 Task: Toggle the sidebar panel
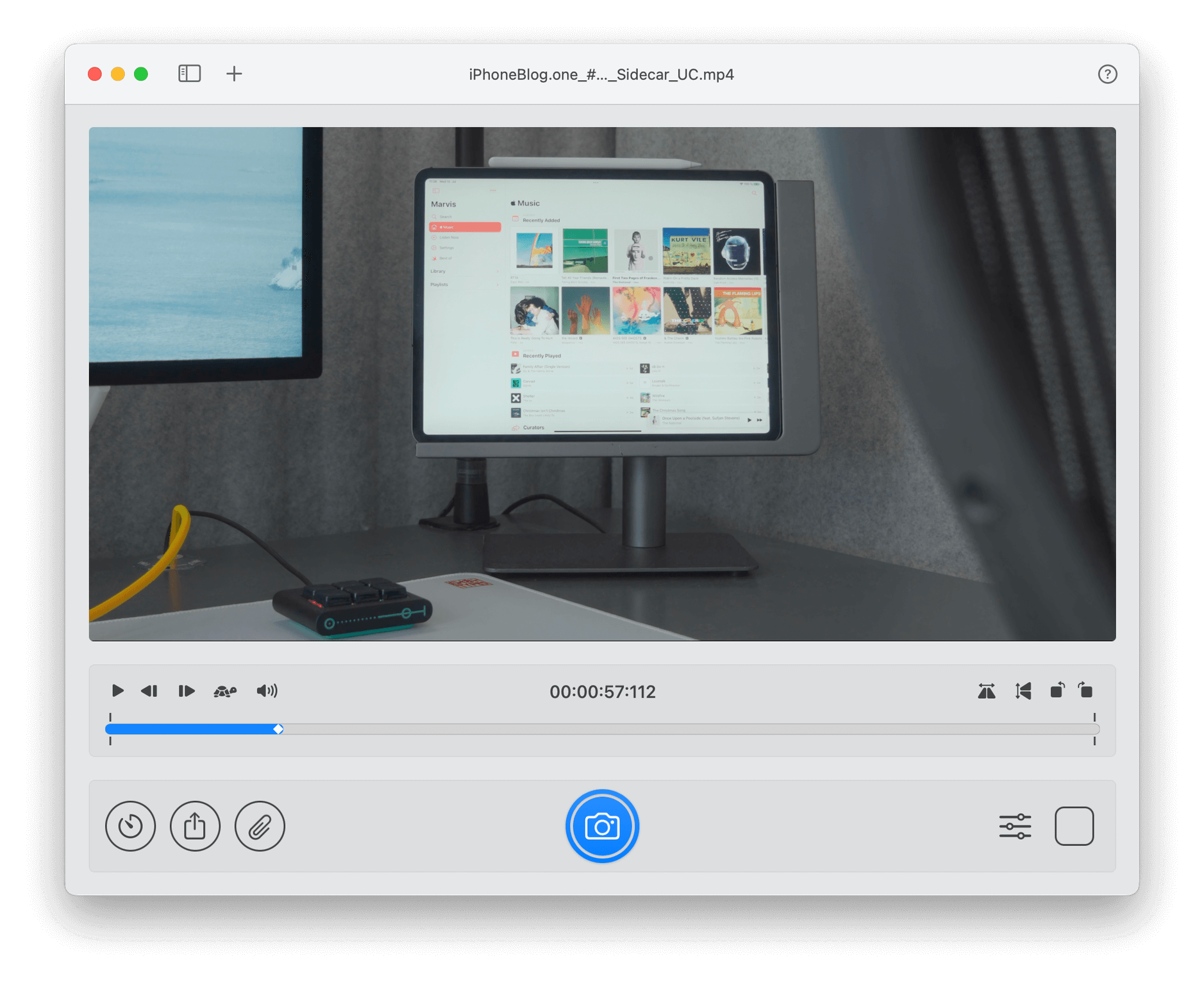pyautogui.click(x=190, y=74)
